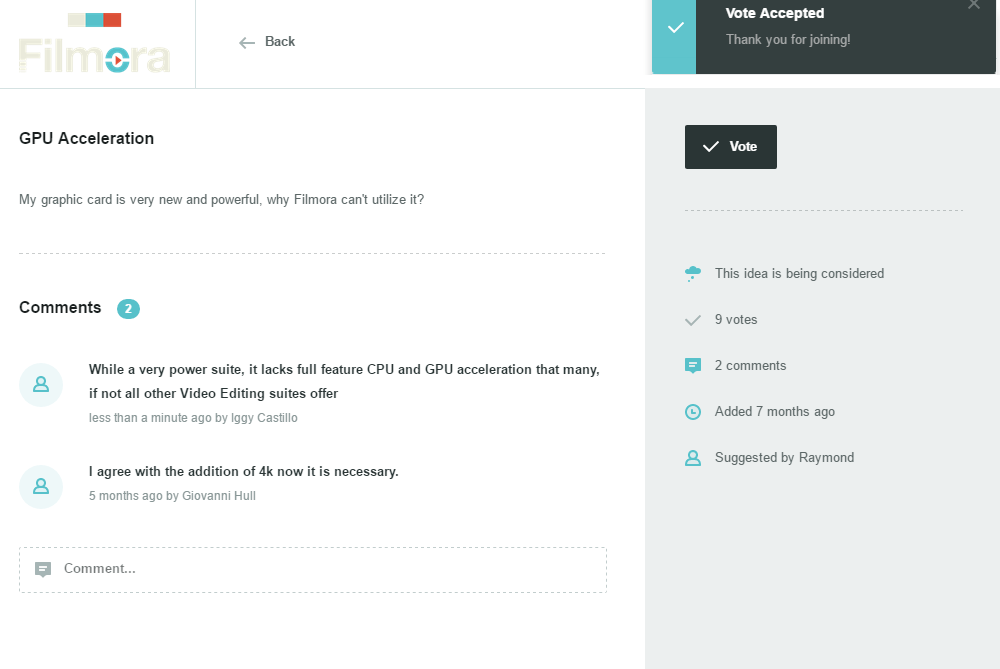This screenshot has height=669, width=1000.
Task: Click the Back link text
Action: click(280, 42)
